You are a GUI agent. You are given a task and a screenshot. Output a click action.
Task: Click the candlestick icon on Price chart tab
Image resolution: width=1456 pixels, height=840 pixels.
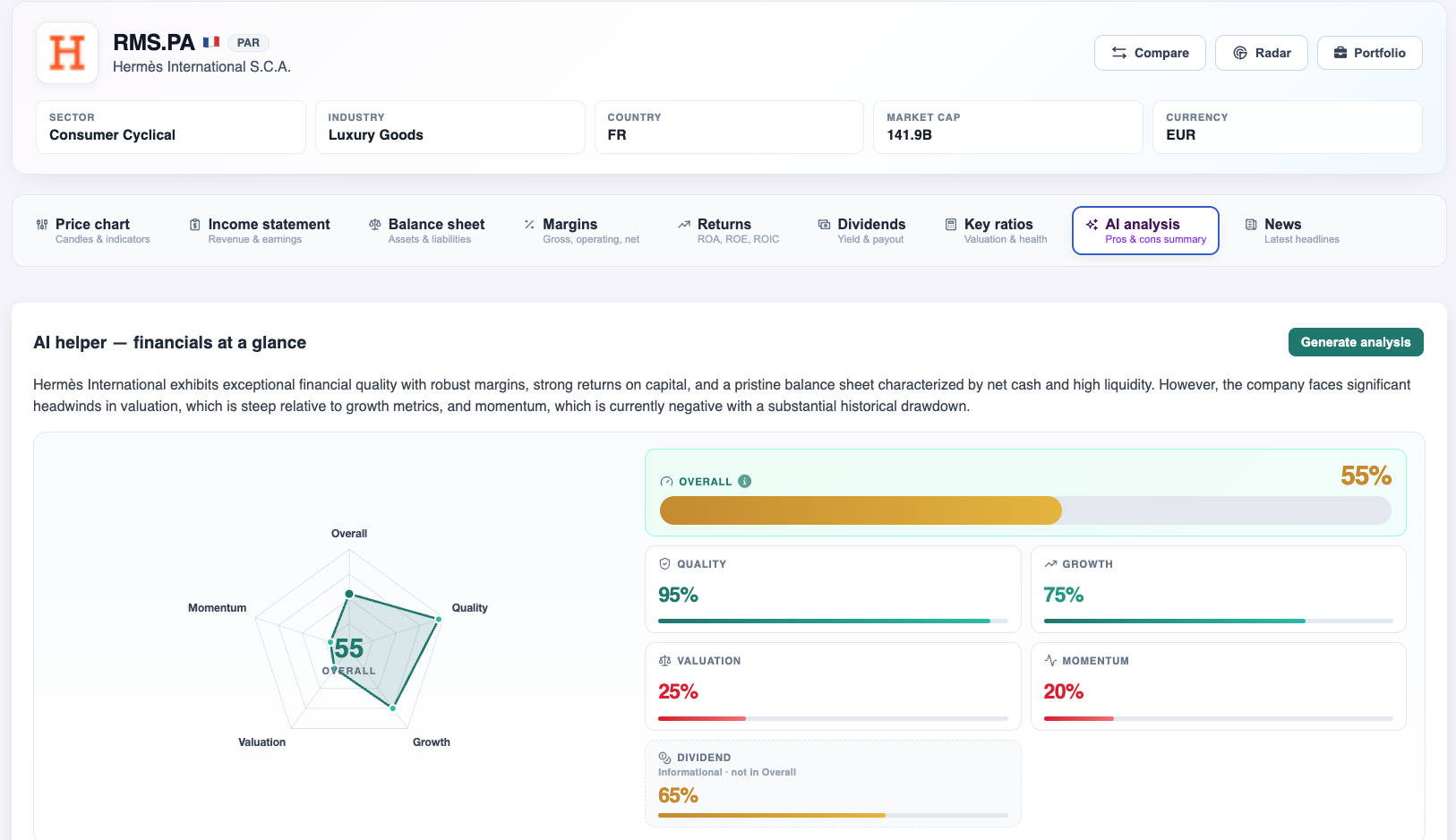[42, 225]
